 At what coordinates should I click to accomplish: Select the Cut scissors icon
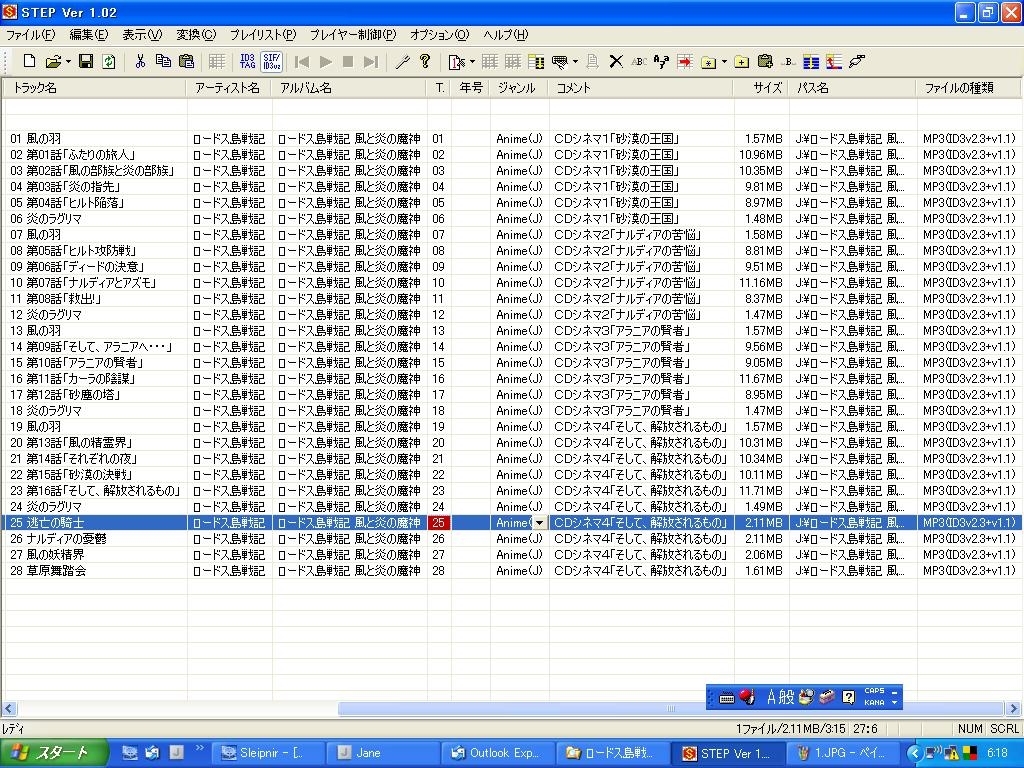(140, 62)
